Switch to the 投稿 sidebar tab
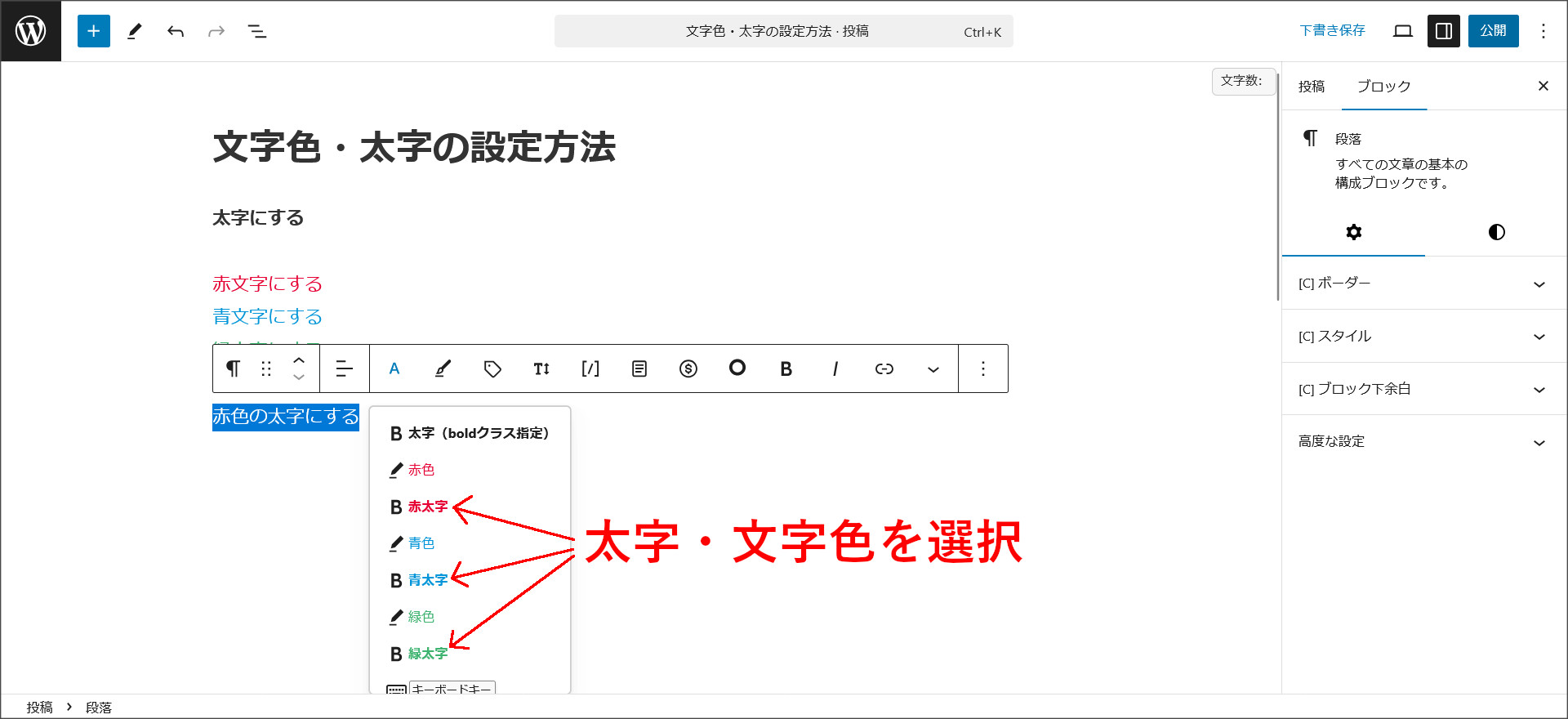This screenshot has width=1568, height=719. pos(1312,87)
